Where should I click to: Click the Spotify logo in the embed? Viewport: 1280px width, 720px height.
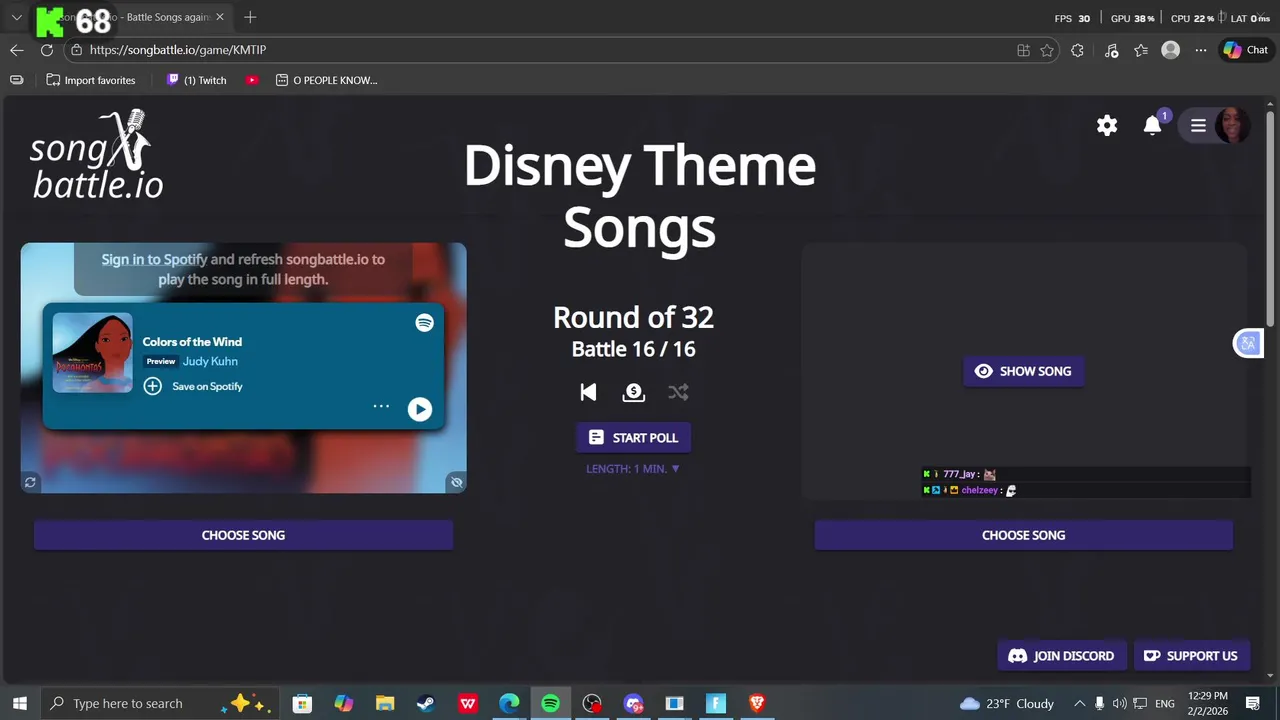425,323
